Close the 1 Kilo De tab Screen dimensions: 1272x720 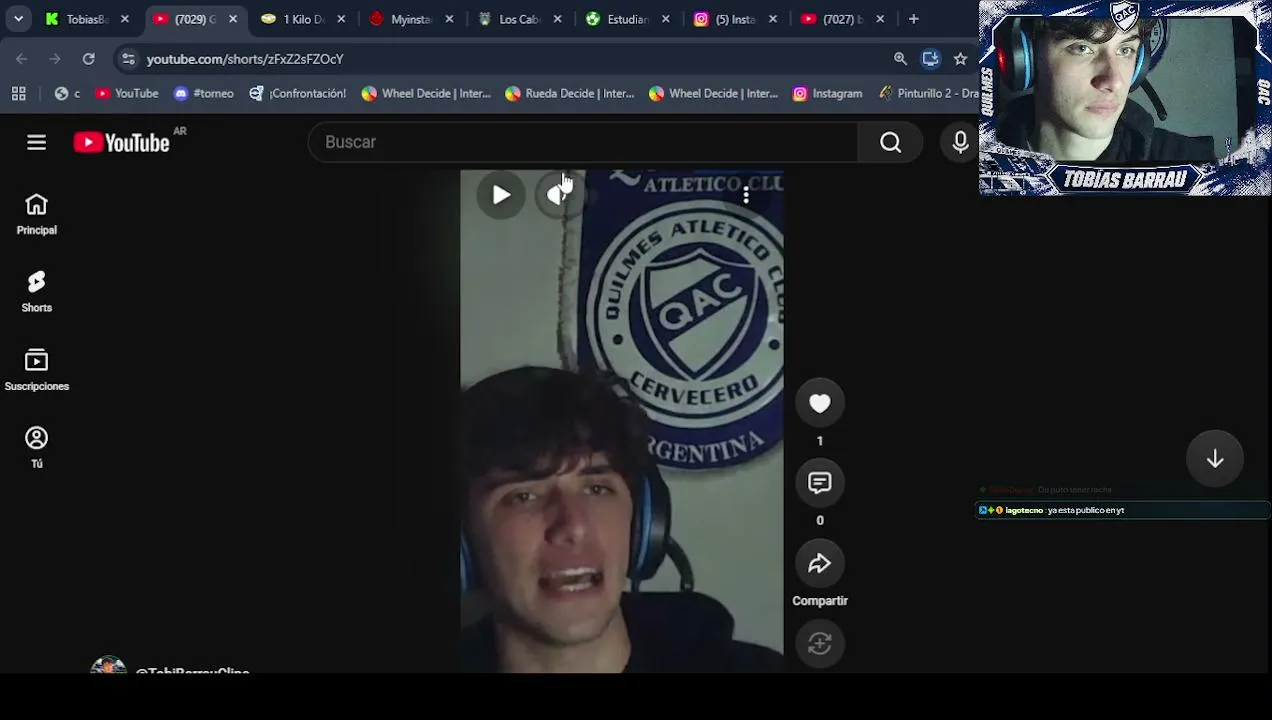pyautogui.click(x=341, y=19)
